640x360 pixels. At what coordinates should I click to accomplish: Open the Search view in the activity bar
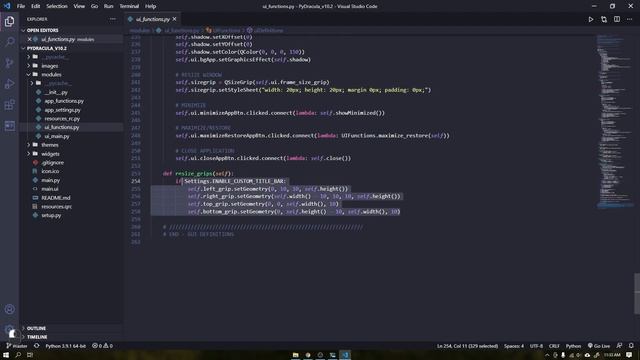point(9,42)
